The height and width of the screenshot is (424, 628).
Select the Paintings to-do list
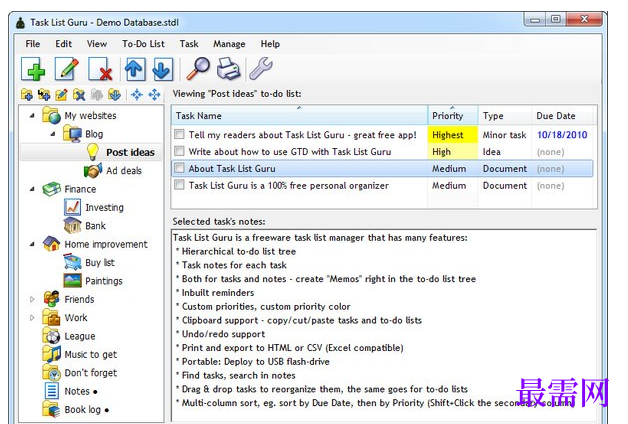[104, 281]
